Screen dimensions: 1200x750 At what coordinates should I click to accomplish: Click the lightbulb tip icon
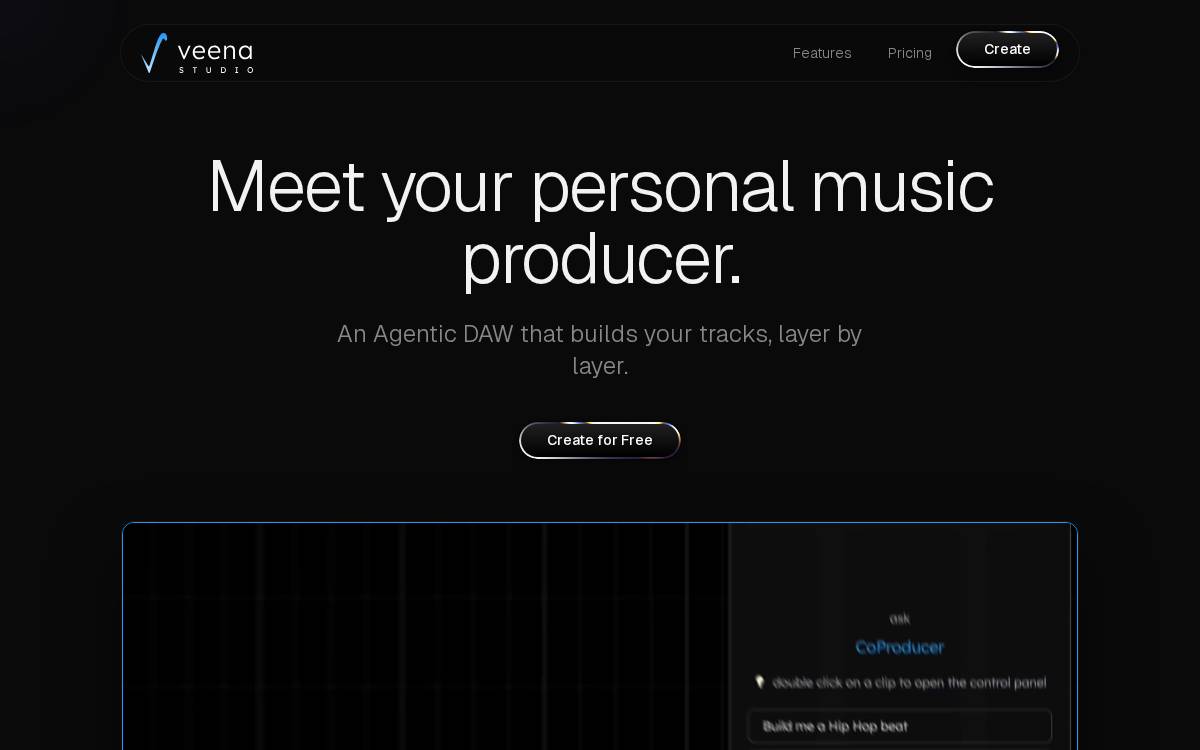(x=760, y=682)
